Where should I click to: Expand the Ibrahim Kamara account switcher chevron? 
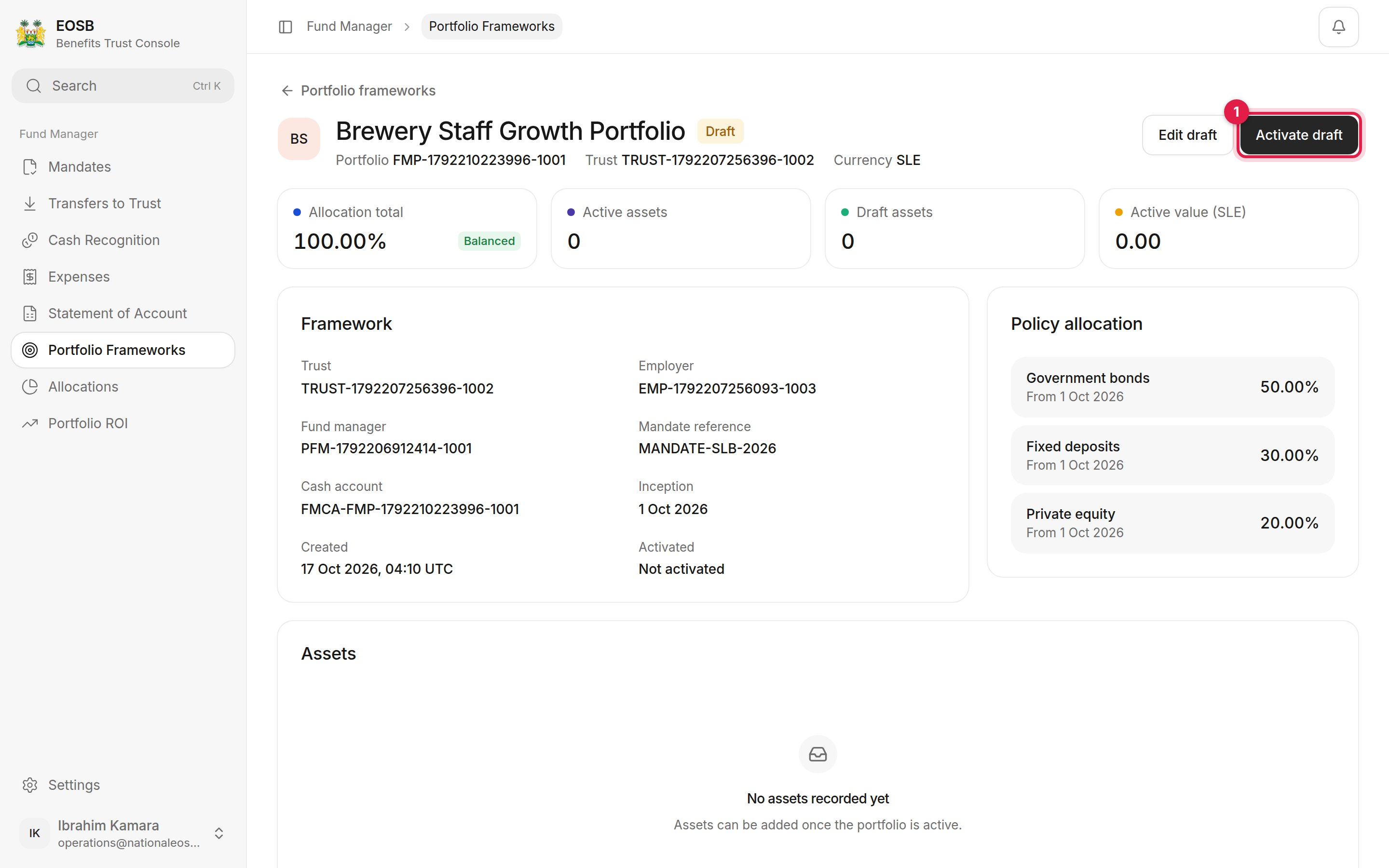point(218,834)
